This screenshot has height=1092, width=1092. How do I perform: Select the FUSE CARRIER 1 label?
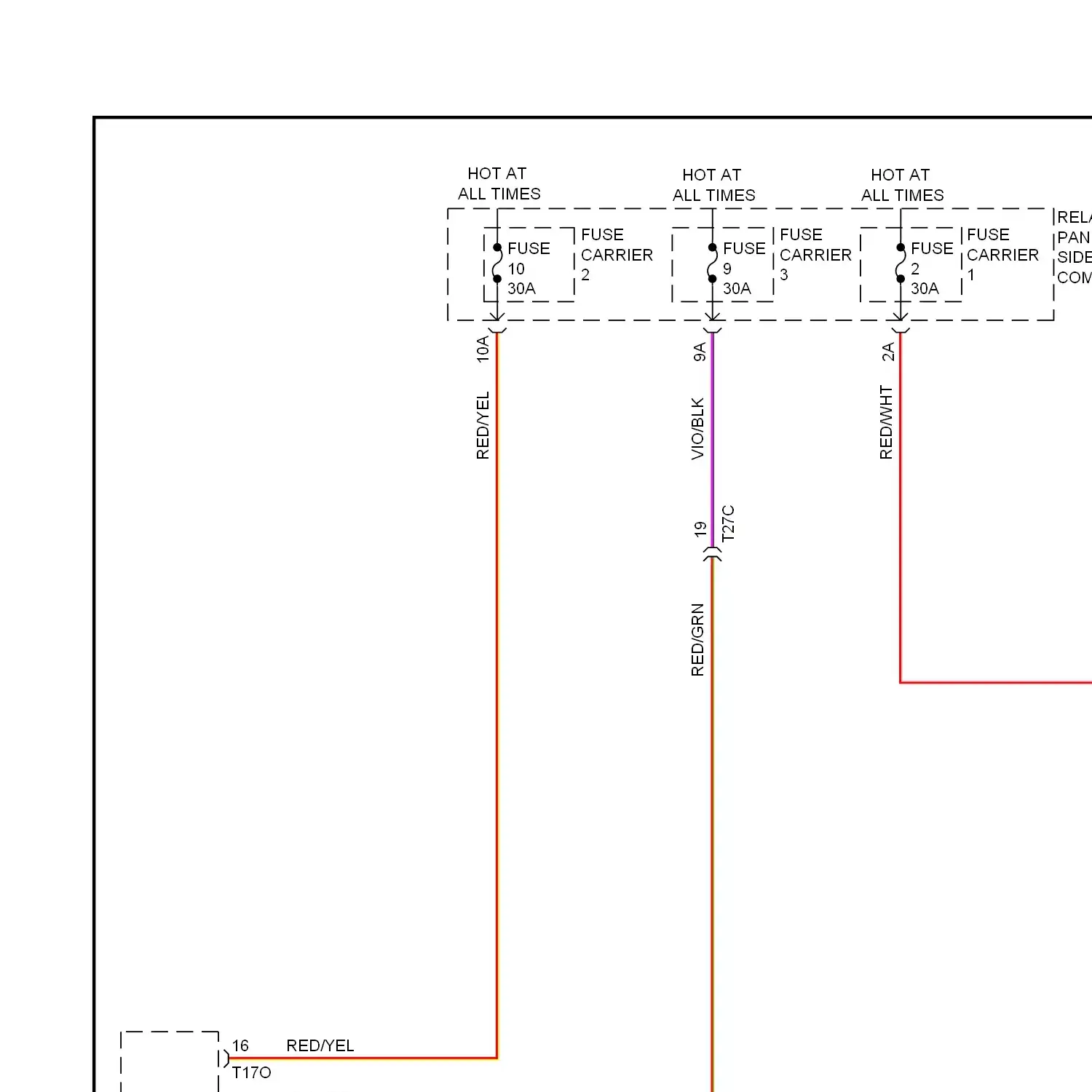[x=1002, y=255]
